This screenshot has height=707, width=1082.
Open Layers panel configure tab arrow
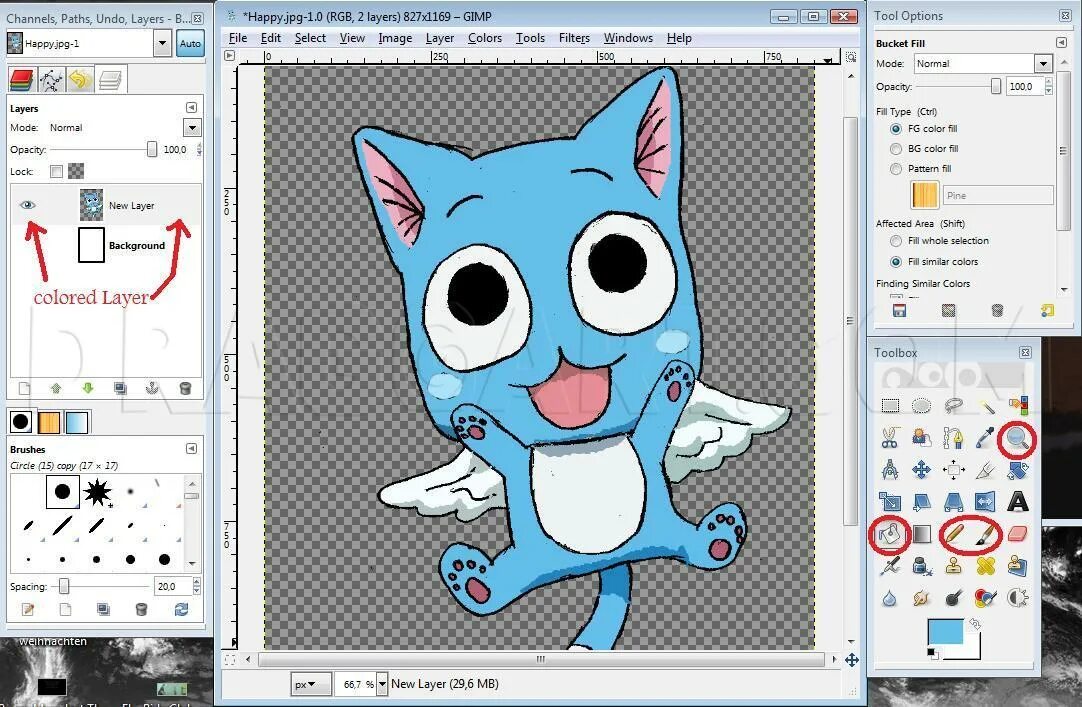[x=191, y=108]
